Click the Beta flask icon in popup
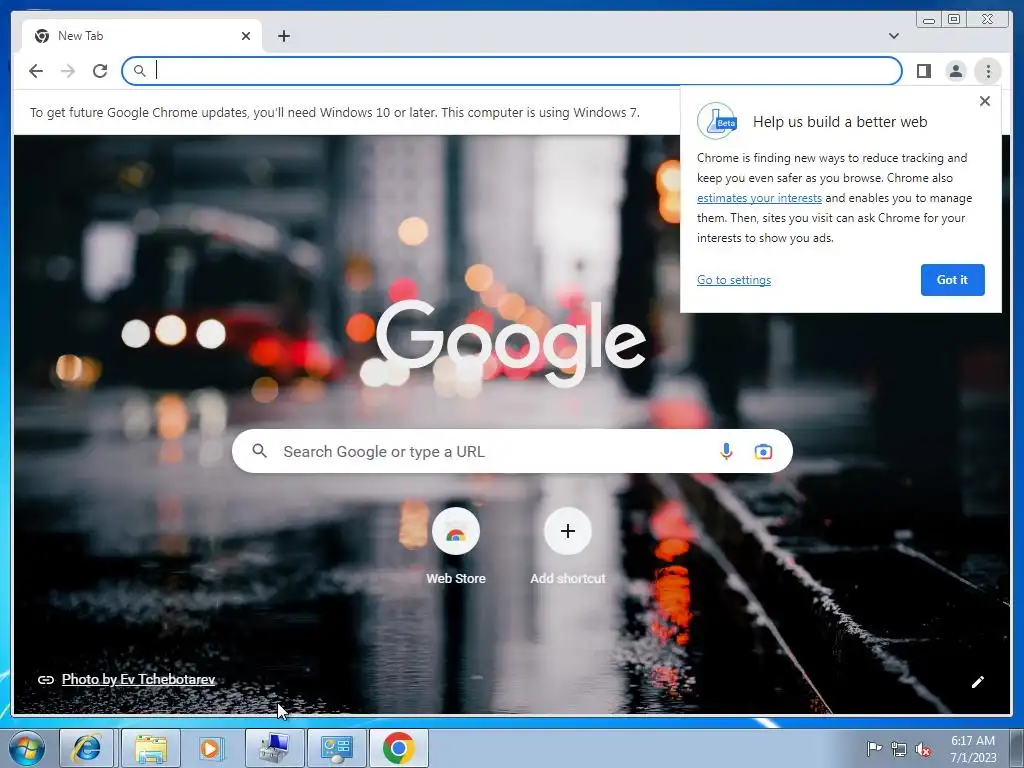Screen dimensions: 1024x768 click(x=717, y=121)
